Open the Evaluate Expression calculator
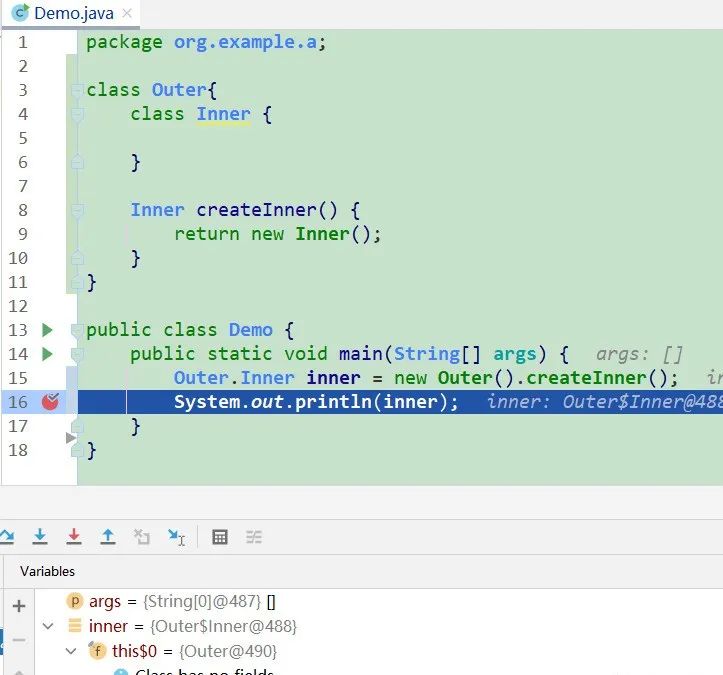The image size is (723, 675). [x=220, y=537]
